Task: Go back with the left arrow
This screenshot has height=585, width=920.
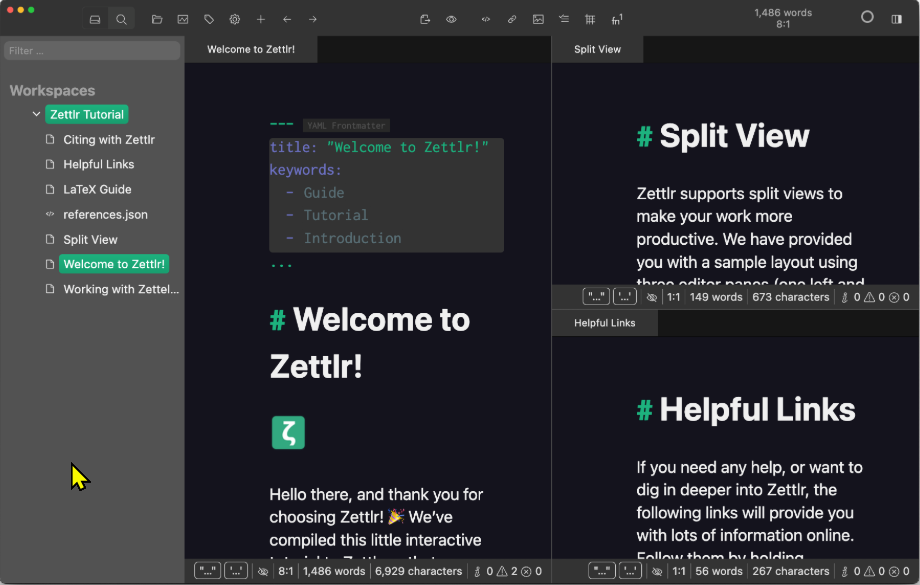Action: click(x=287, y=19)
